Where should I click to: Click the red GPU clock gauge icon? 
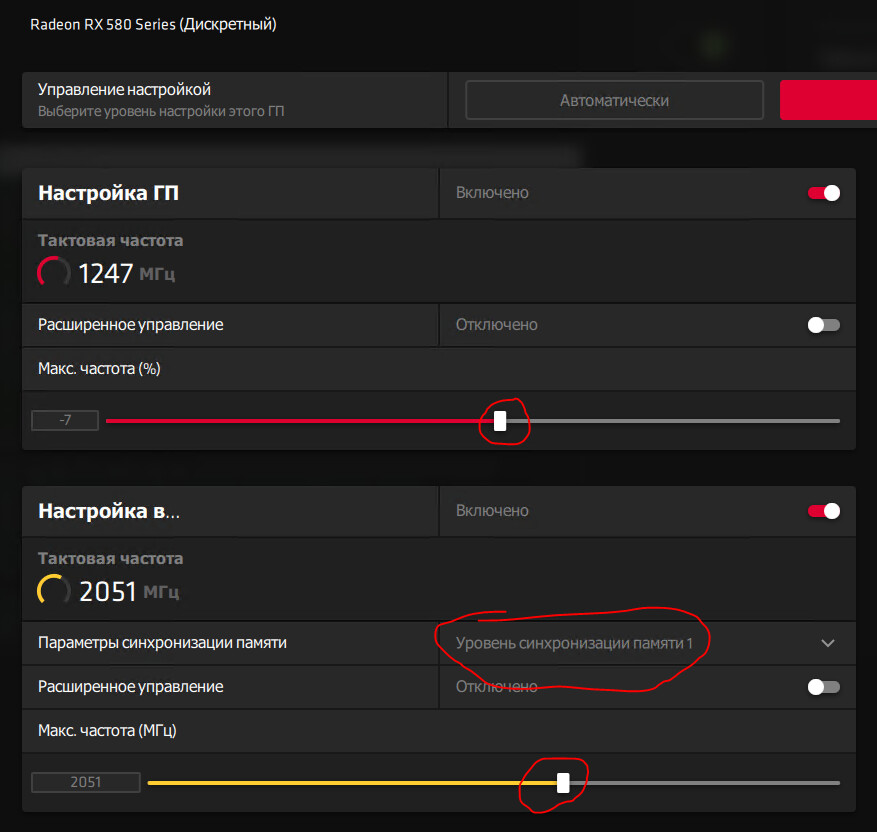[53, 272]
